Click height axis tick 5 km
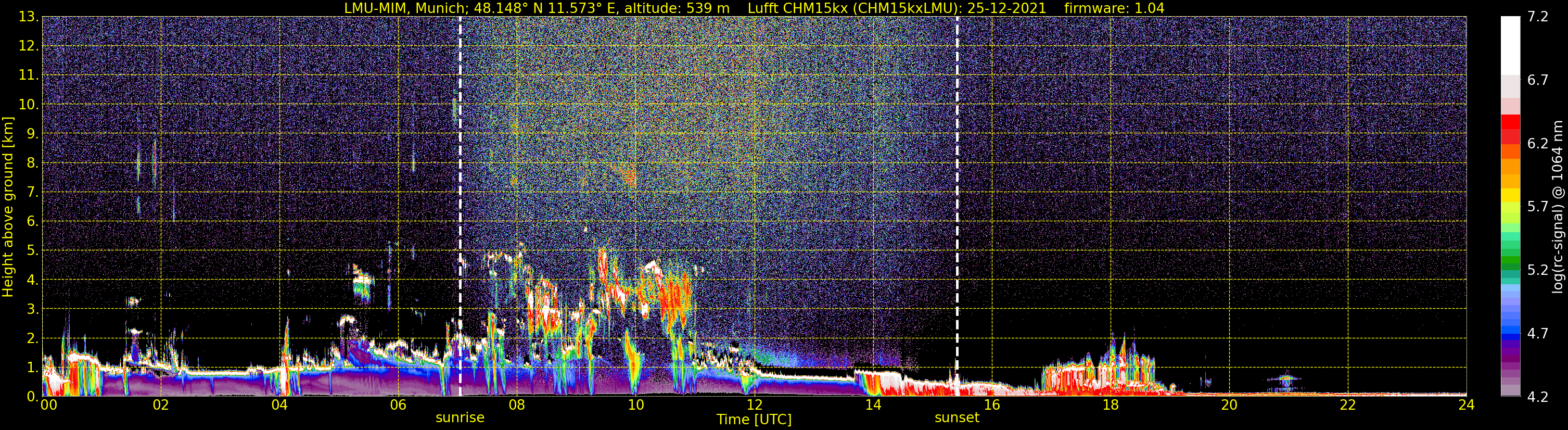 tap(32, 250)
